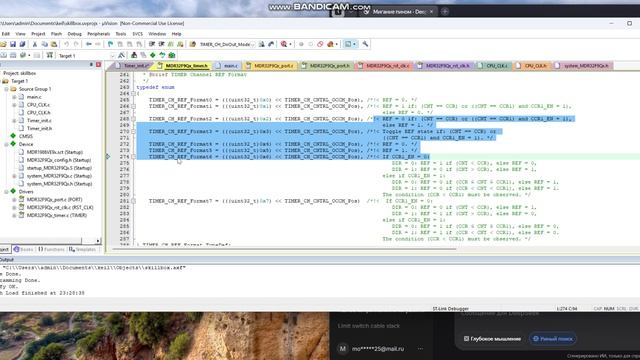Expand the MDR32F9Qx_timer.c (TIMER) node
This screenshot has width=640, height=360.
pyautogui.click(x=14, y=216)
